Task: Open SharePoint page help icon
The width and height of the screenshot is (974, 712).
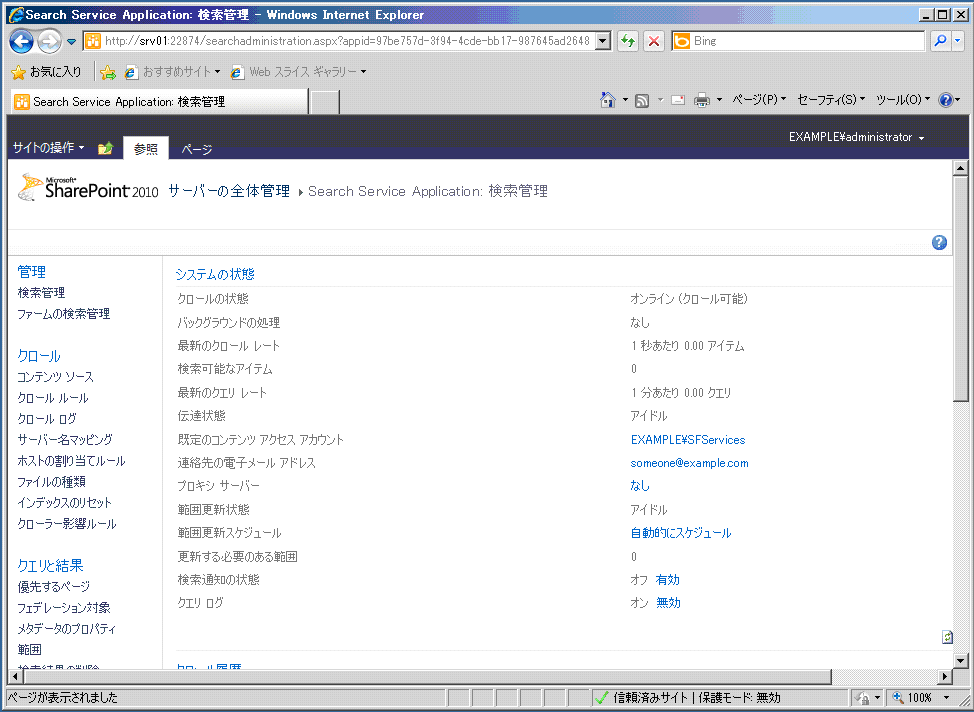Action: tap(939, 242)
